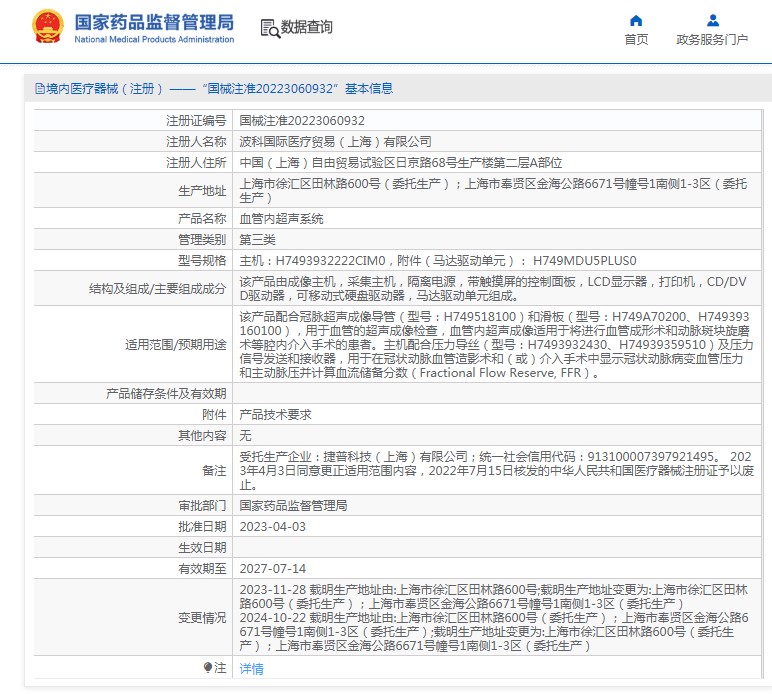772x694 pixels.
Task: Click the 数据查询 magnifier icon
Action: [269, 28]
